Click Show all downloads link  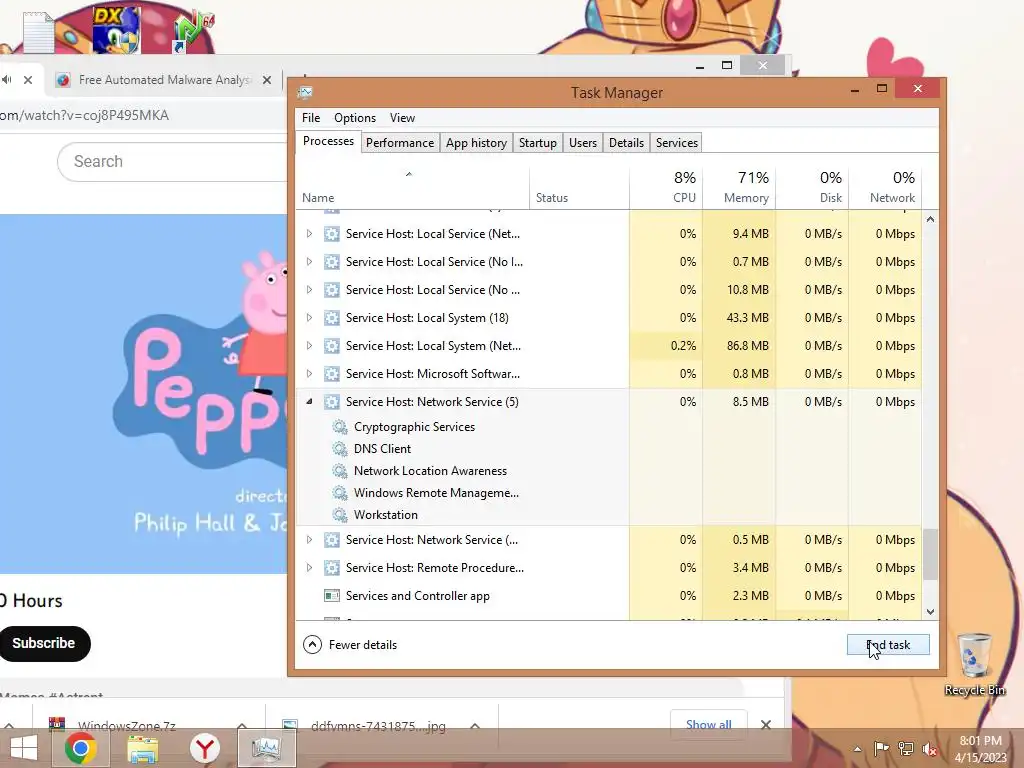click(x=709, y=724)
